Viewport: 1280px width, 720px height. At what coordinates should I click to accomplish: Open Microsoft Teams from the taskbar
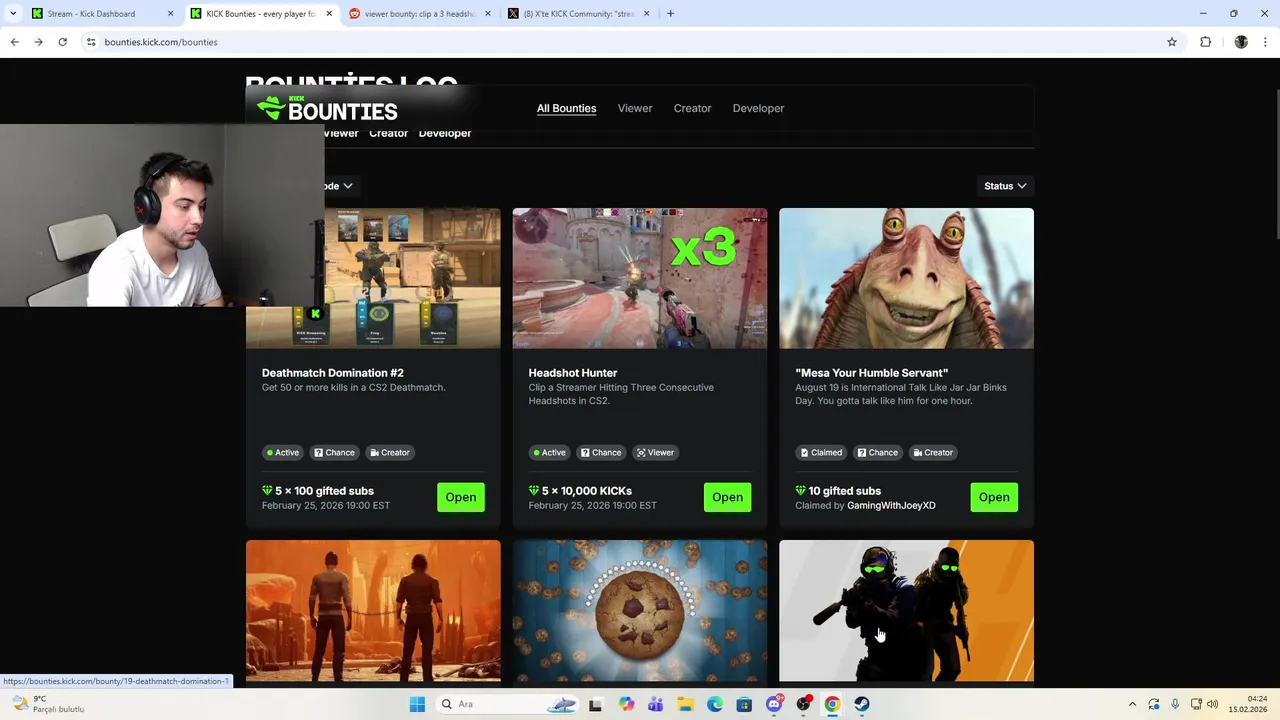pyautogui.click(x=655, y=704)
